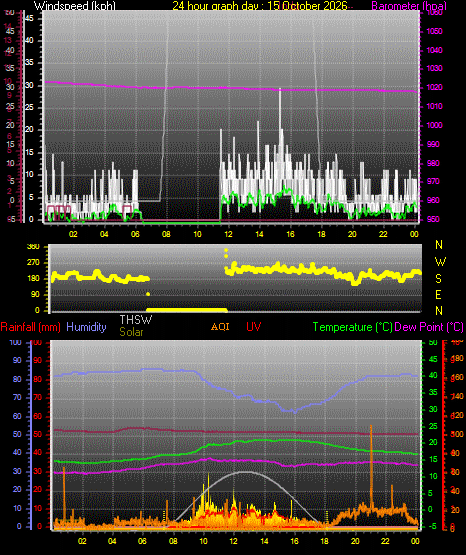Click the "UV" legend label
466x555 pixels.
pyautogui.click(x=253, y=326)
